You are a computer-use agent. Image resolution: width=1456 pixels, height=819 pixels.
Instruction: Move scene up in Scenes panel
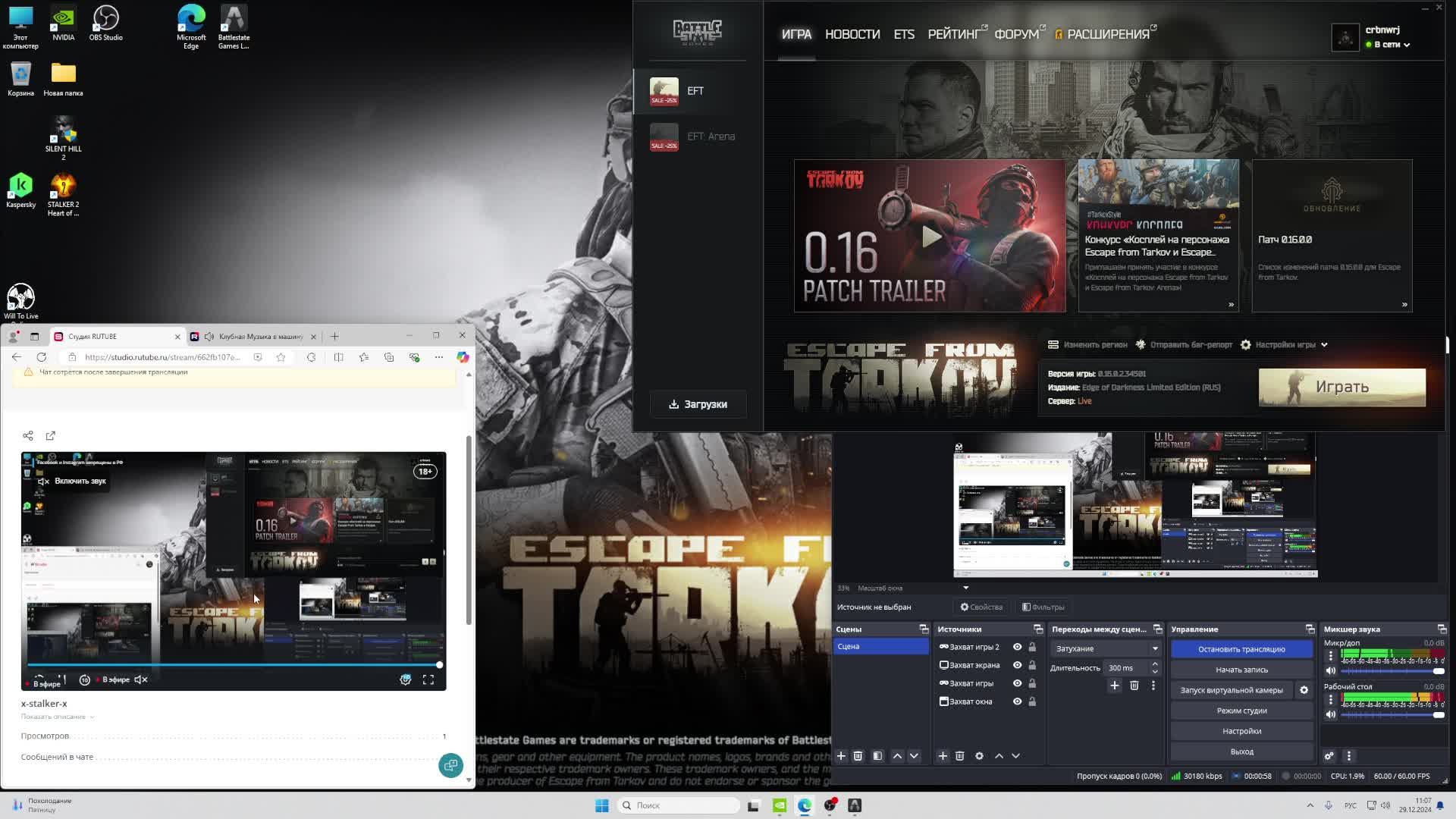897,756
